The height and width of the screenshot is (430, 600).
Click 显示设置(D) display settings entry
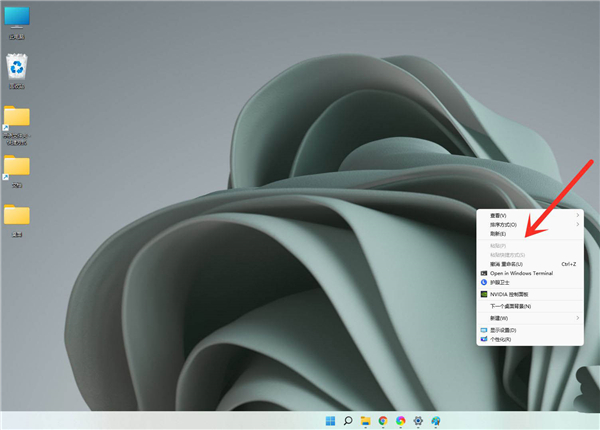[503, 329]
